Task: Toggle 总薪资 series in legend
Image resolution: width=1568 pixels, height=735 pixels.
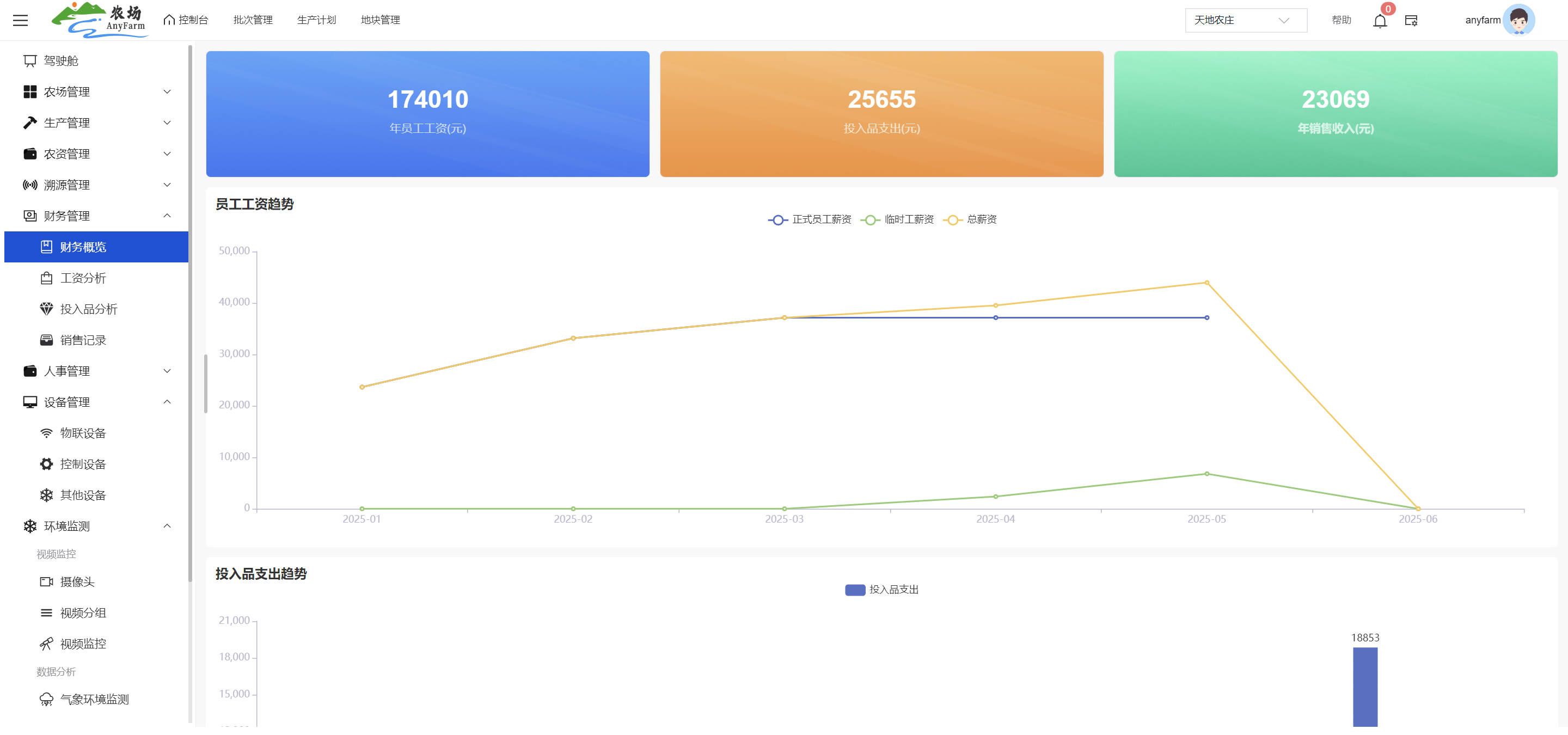Action: 970,219
